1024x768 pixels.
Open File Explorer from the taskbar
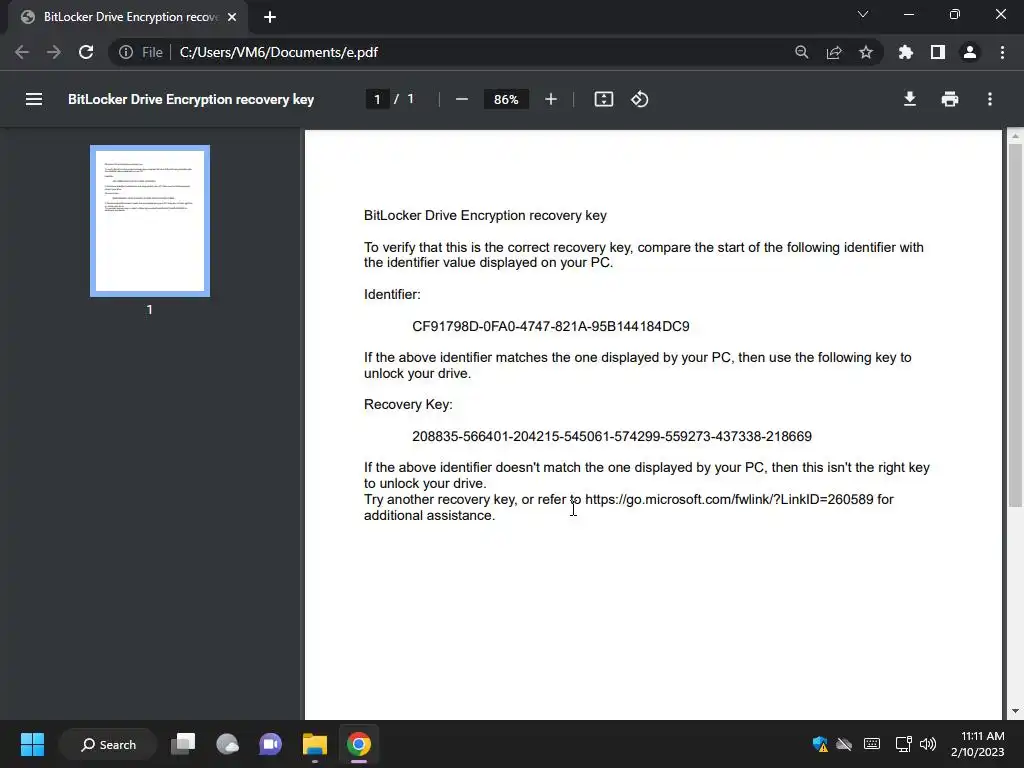pos(315,744)
